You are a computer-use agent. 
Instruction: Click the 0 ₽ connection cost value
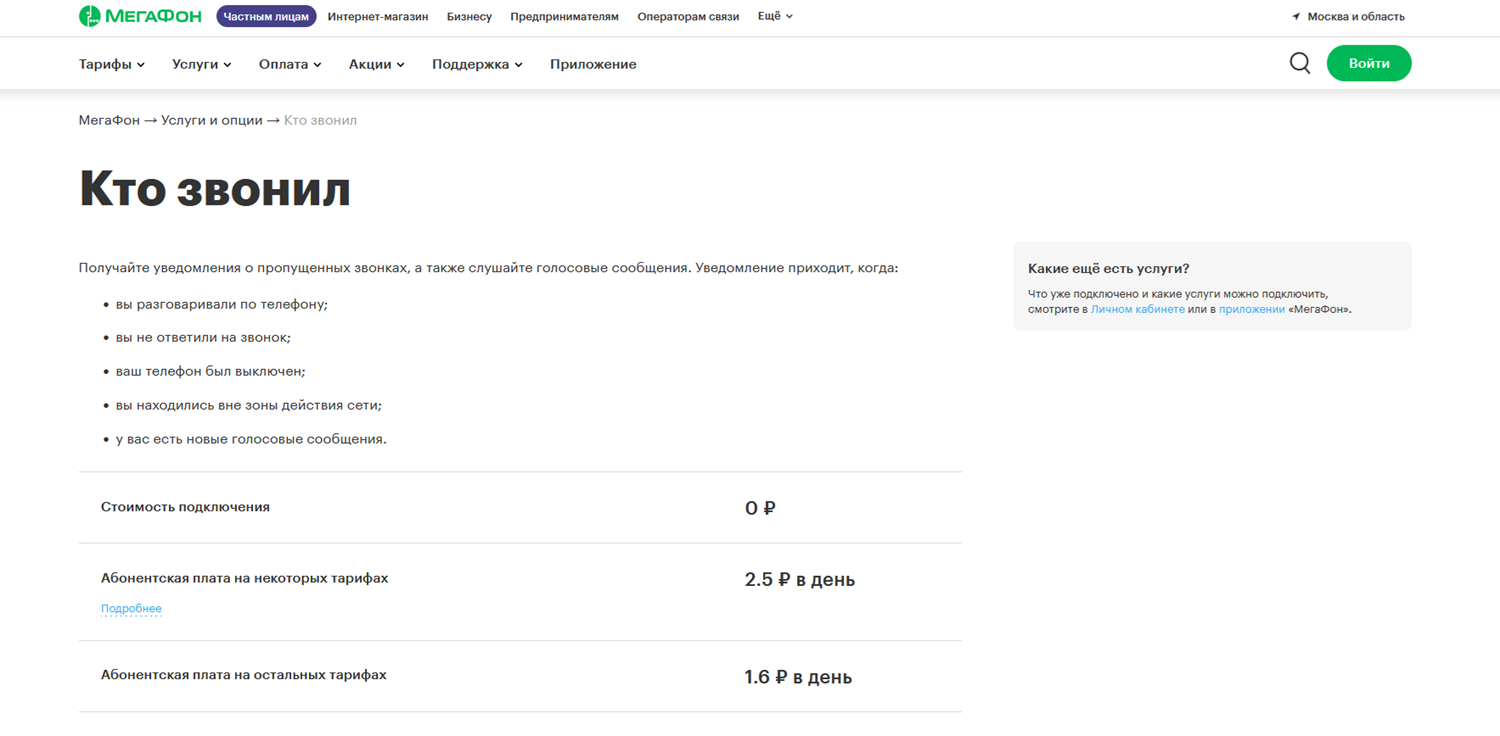click(760, 508)
